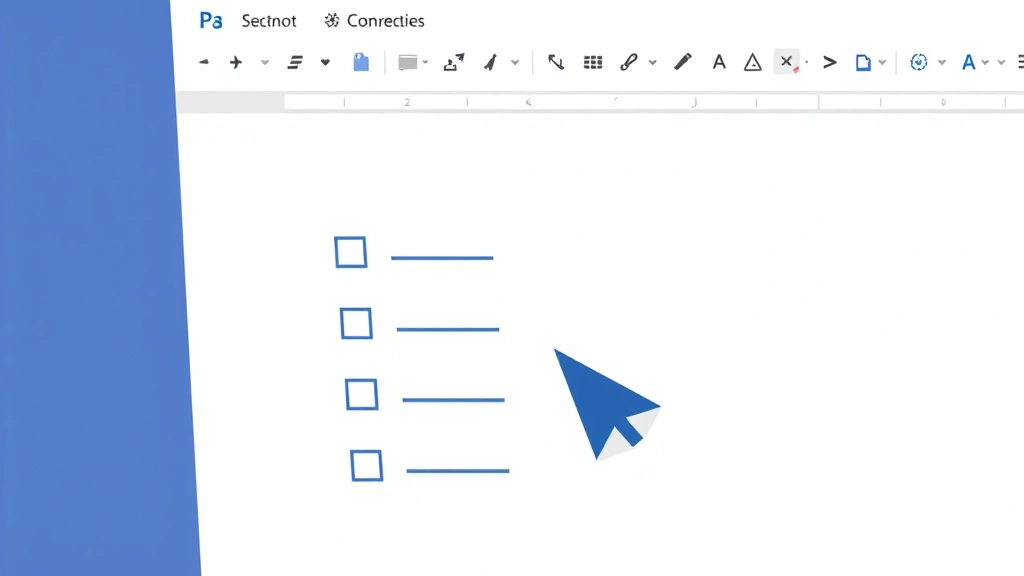
Task: Open the Sectnot menu
Action: [268, 20]
